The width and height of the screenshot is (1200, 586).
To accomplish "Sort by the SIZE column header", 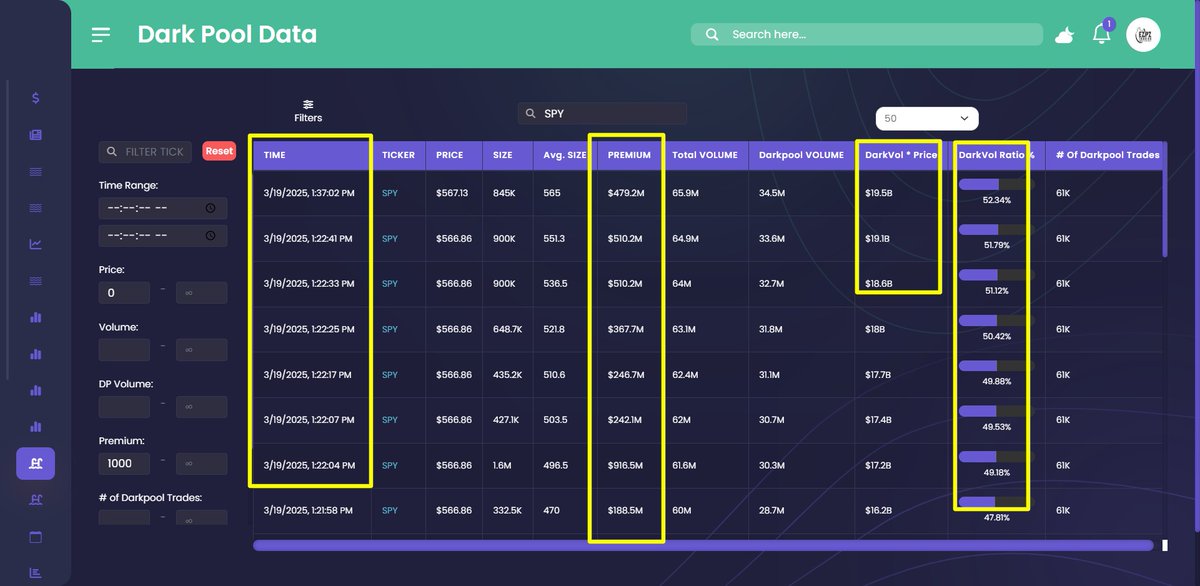I will (x=508, y=155).
